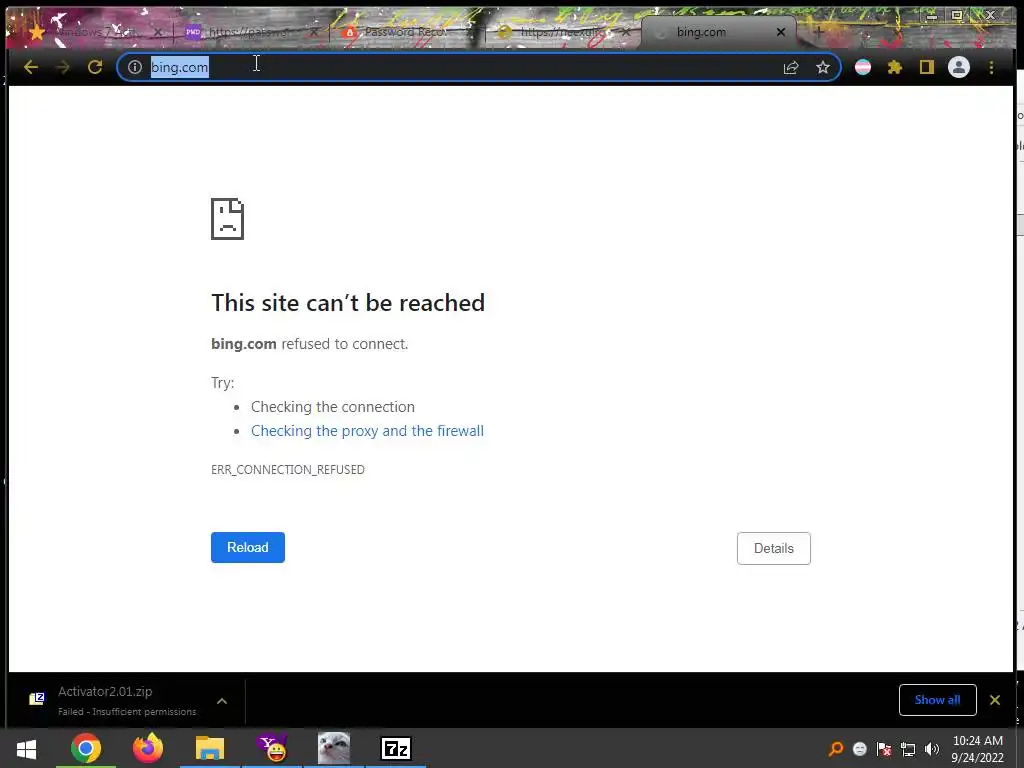View site information icon in address bar

coord(135,67)
